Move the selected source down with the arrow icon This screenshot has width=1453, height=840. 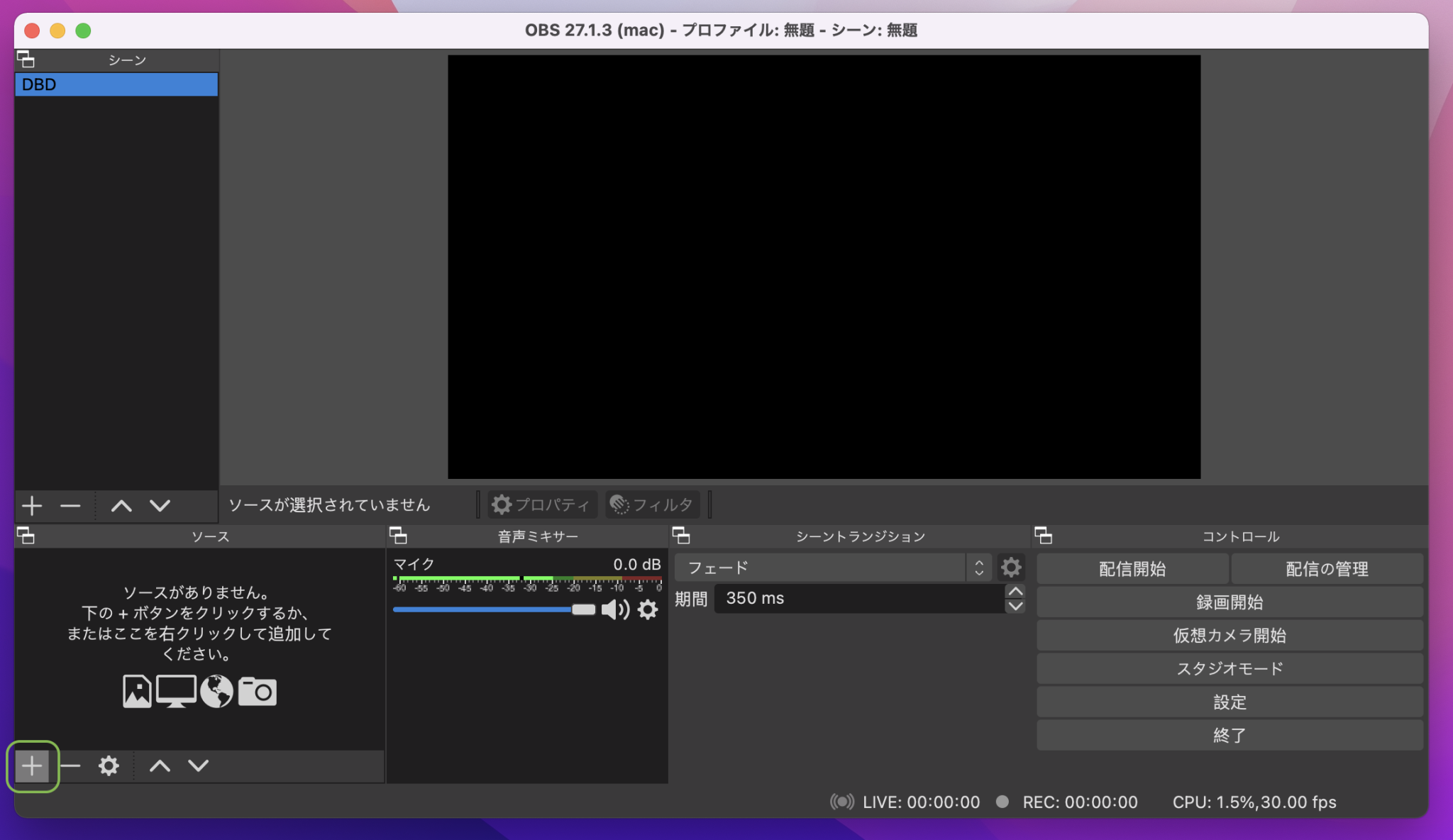coord(198,766)
